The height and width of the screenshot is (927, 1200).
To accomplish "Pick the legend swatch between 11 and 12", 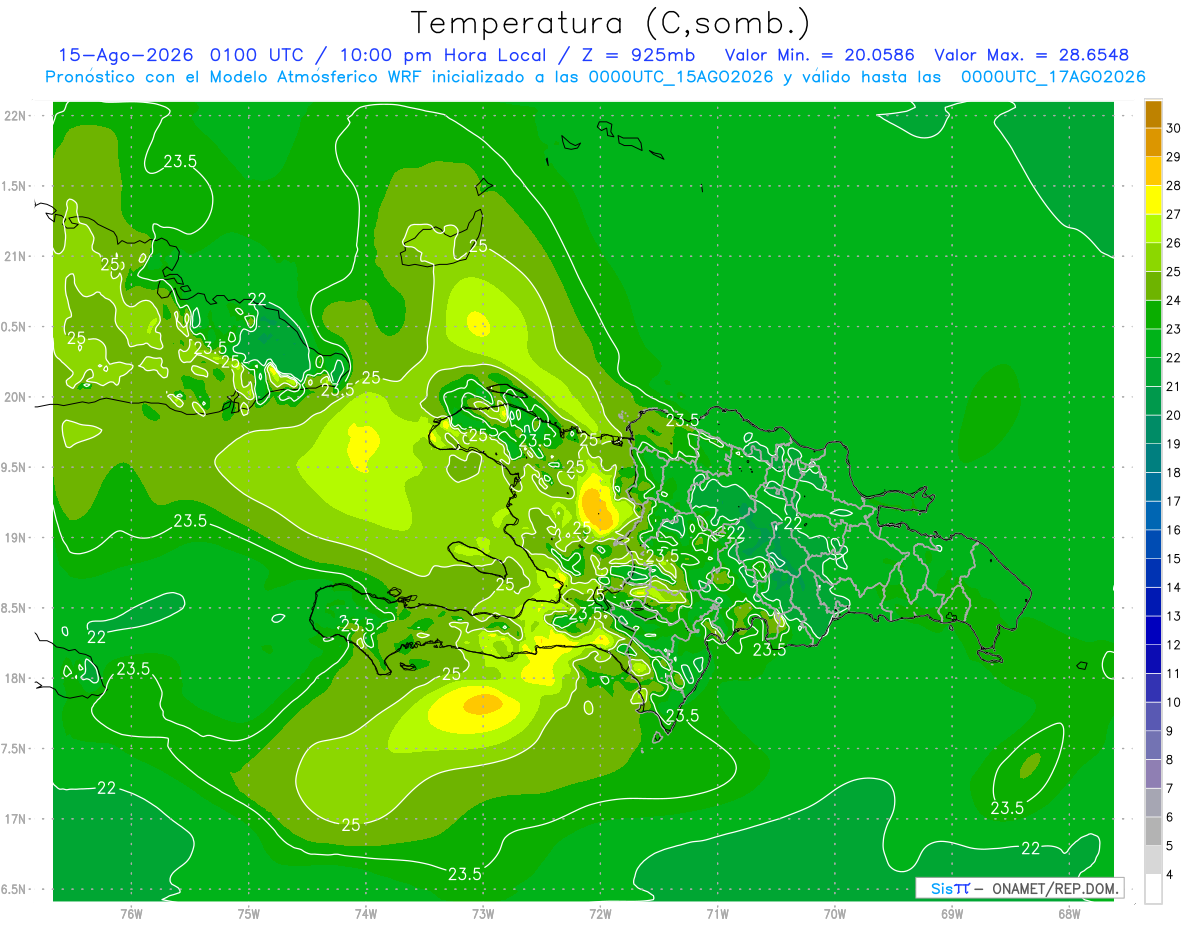I will click(x=1153, y=659).
